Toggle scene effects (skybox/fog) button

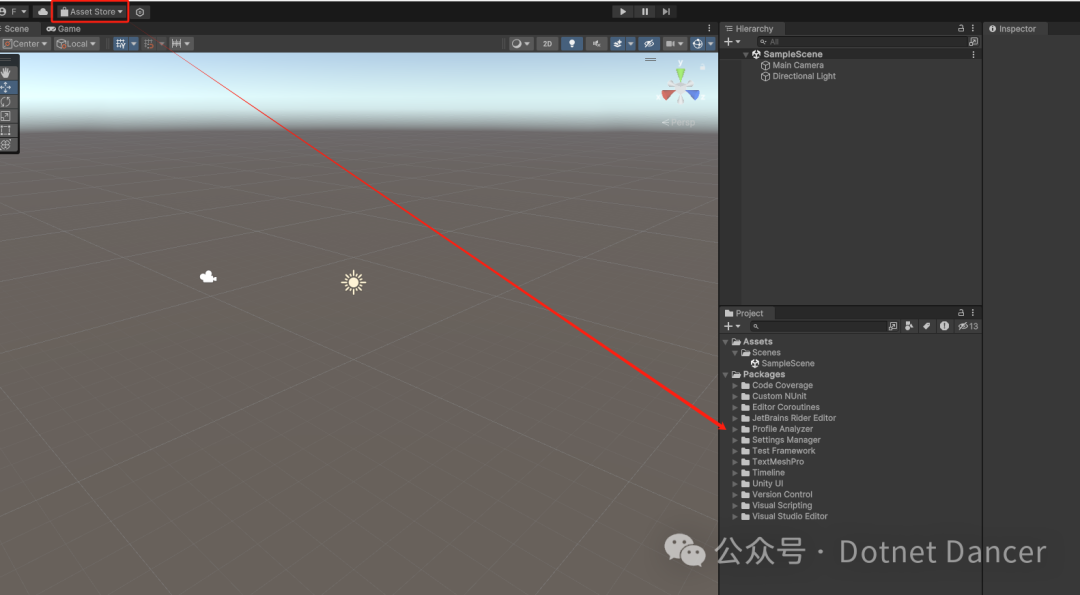click(618, 43)
